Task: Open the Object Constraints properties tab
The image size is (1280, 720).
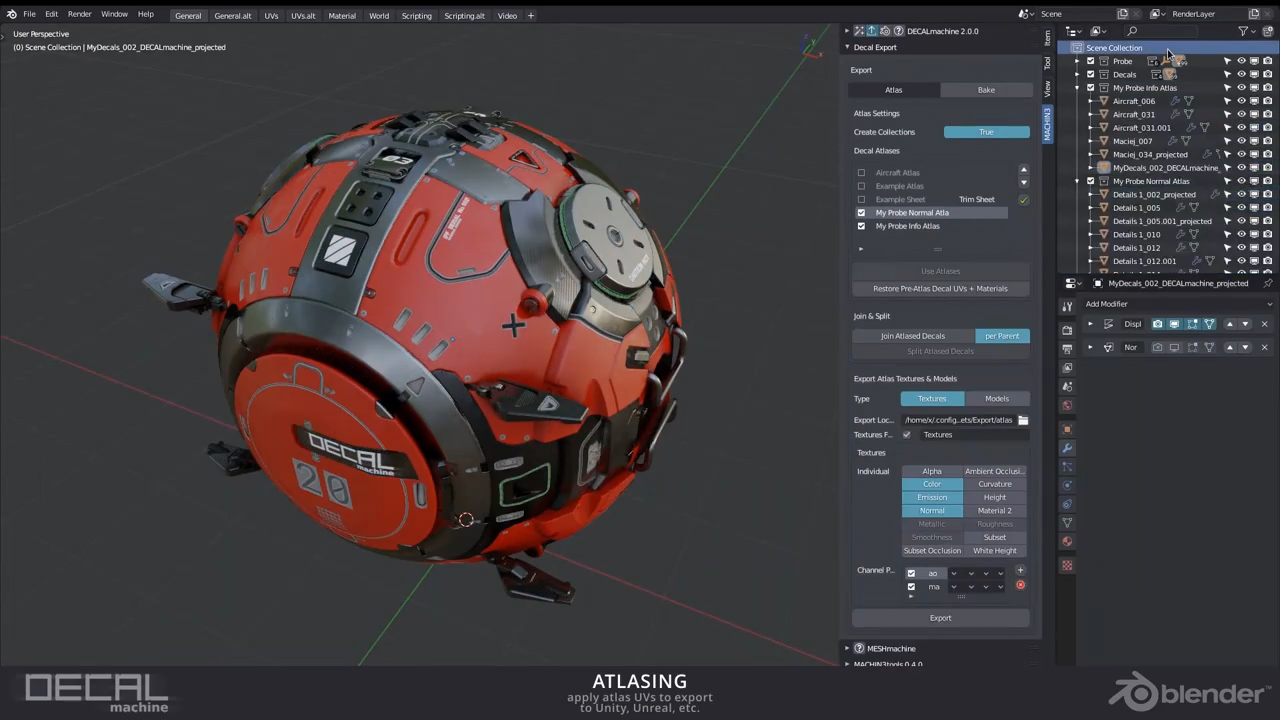Action: 1067,504
